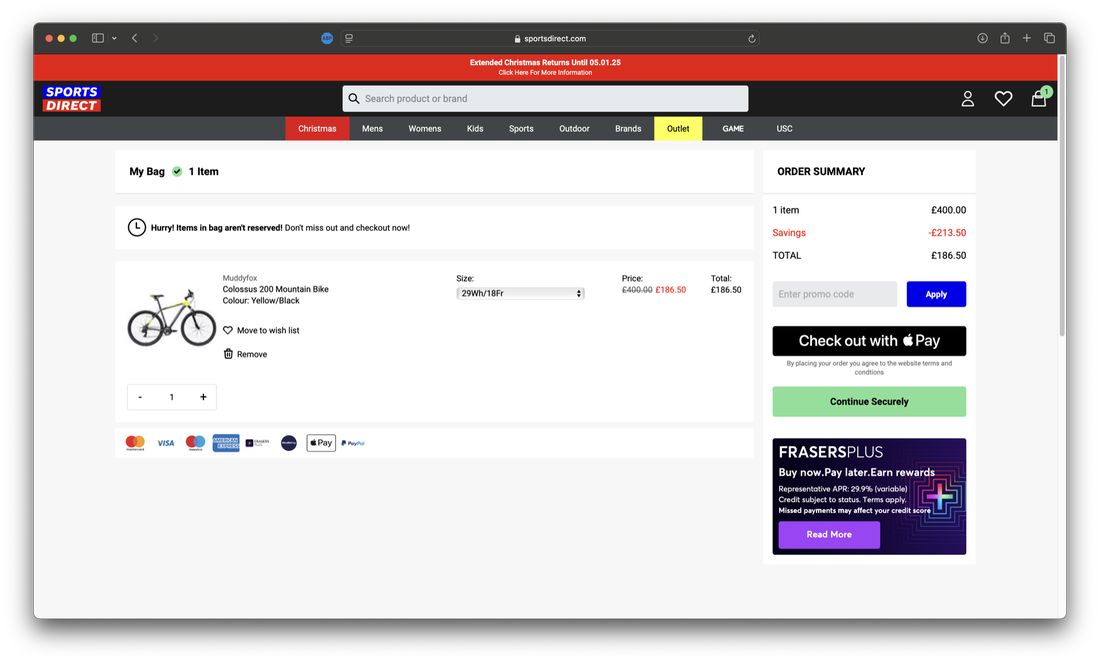Open the Womens menu tab
Screen dimensions: 1100x663
point(424,128)
